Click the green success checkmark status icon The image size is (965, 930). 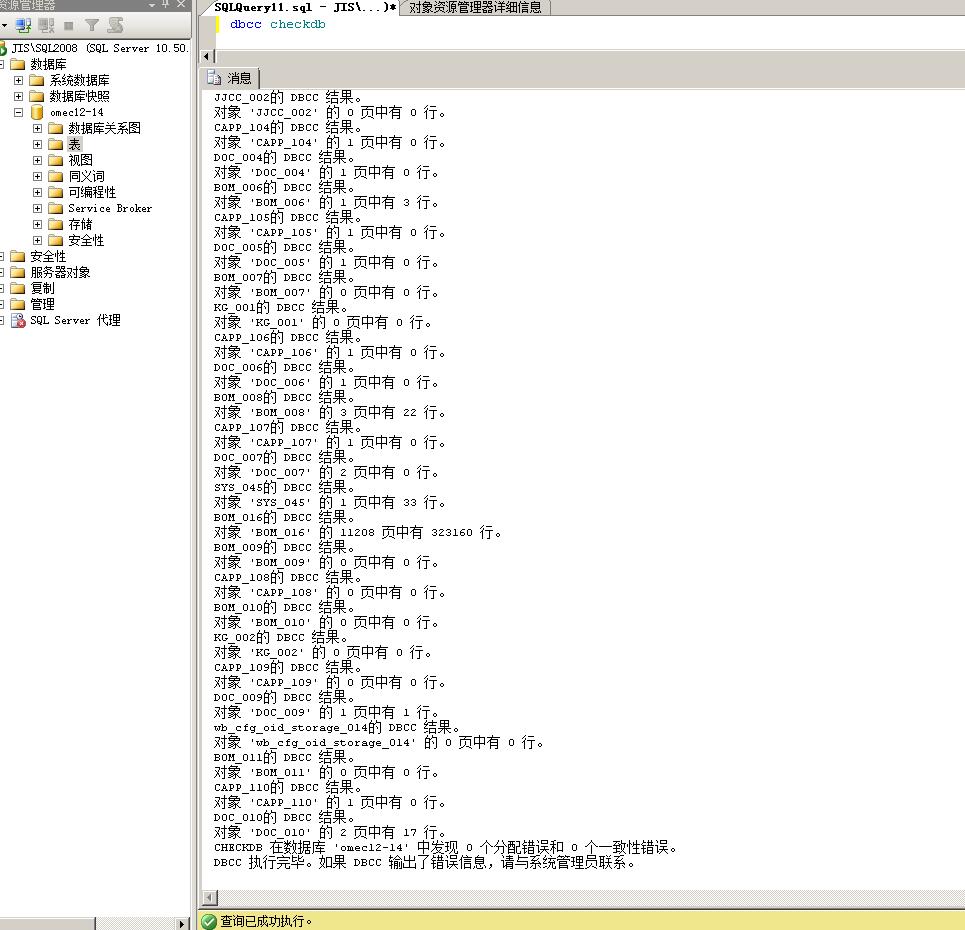coord(209,921)
